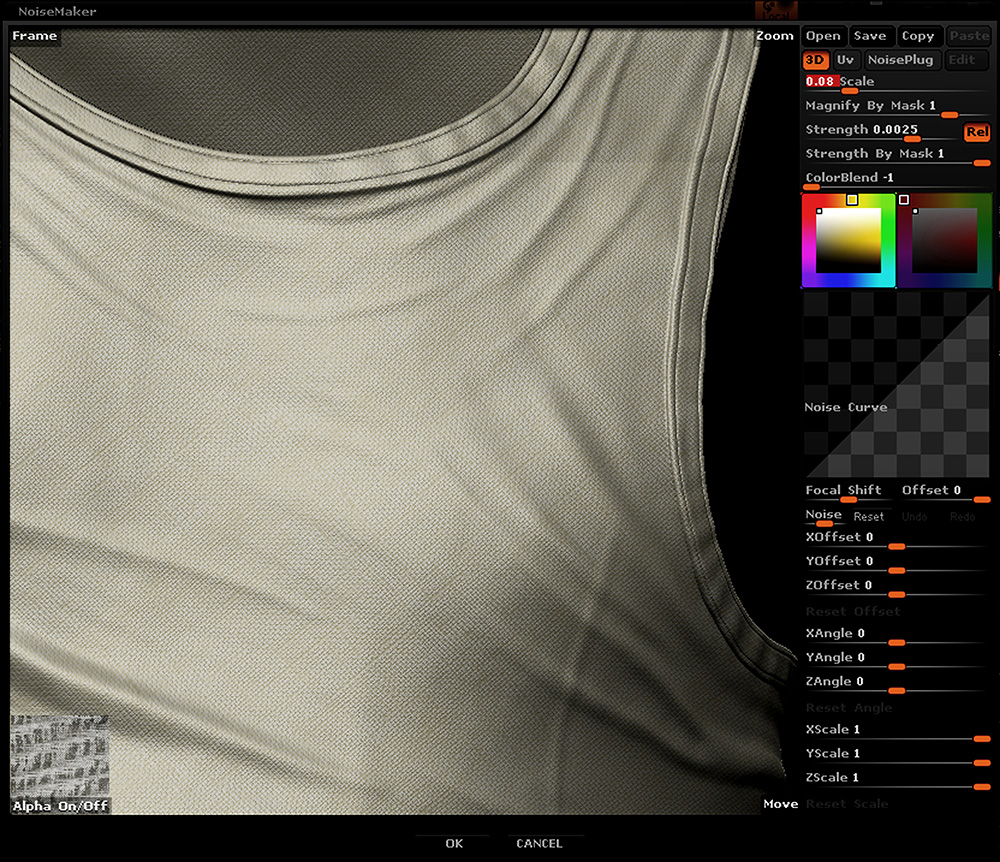The width and height of the screenshot is (1000, 862).
Task: Reset the noise curve
Action: (x=869, y=516)
